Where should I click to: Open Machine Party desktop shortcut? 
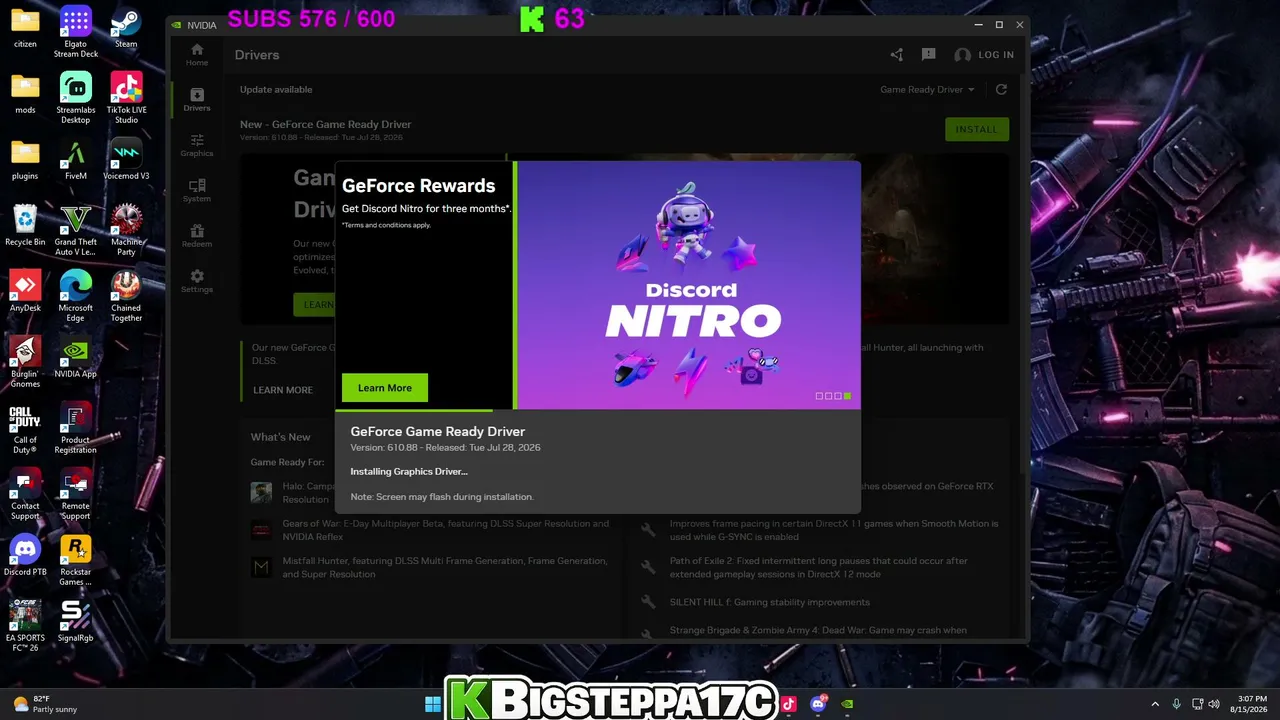click(x=126, y=230)
